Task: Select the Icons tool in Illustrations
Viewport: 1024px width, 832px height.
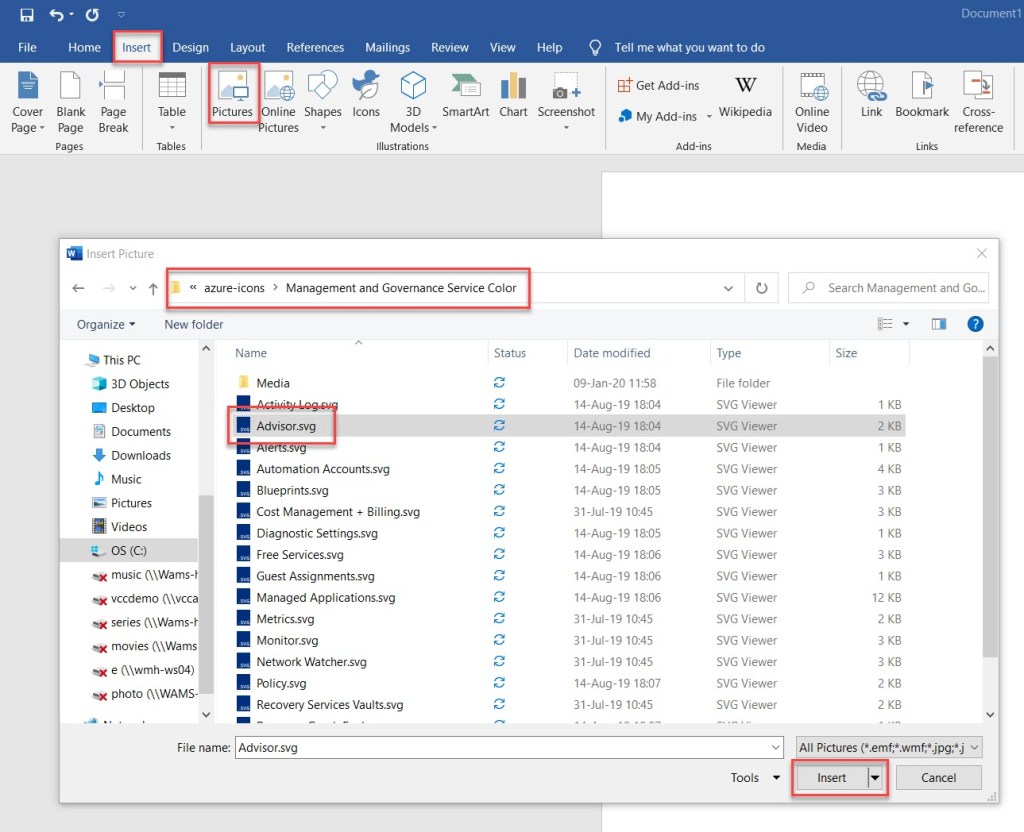Action: point(366,94)
